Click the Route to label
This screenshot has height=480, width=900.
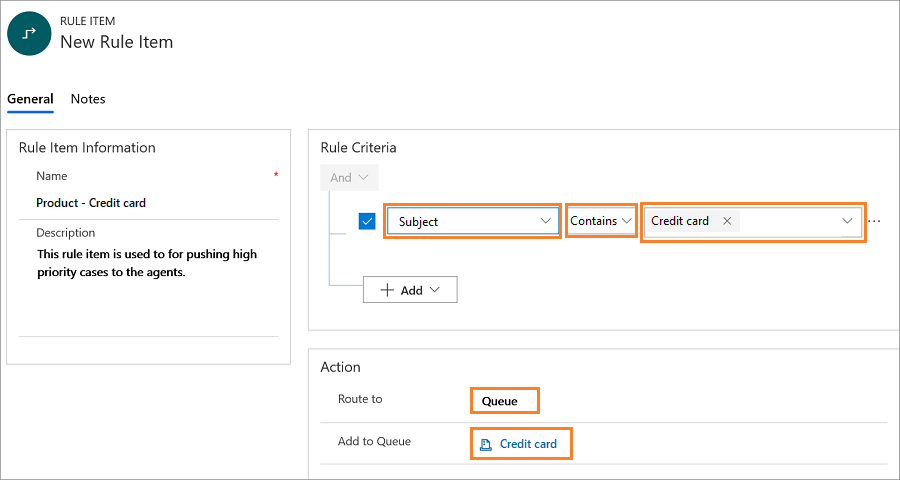point(360,398)
